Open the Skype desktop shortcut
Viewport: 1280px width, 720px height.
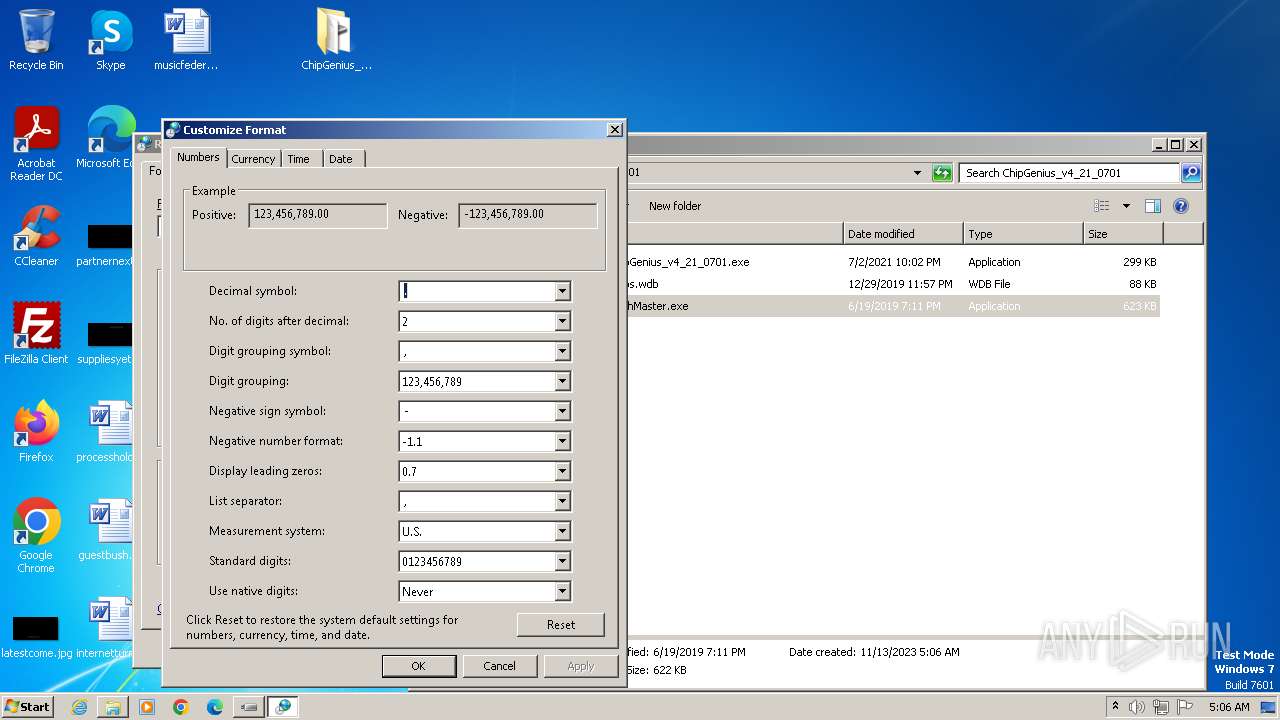[110, 40]
